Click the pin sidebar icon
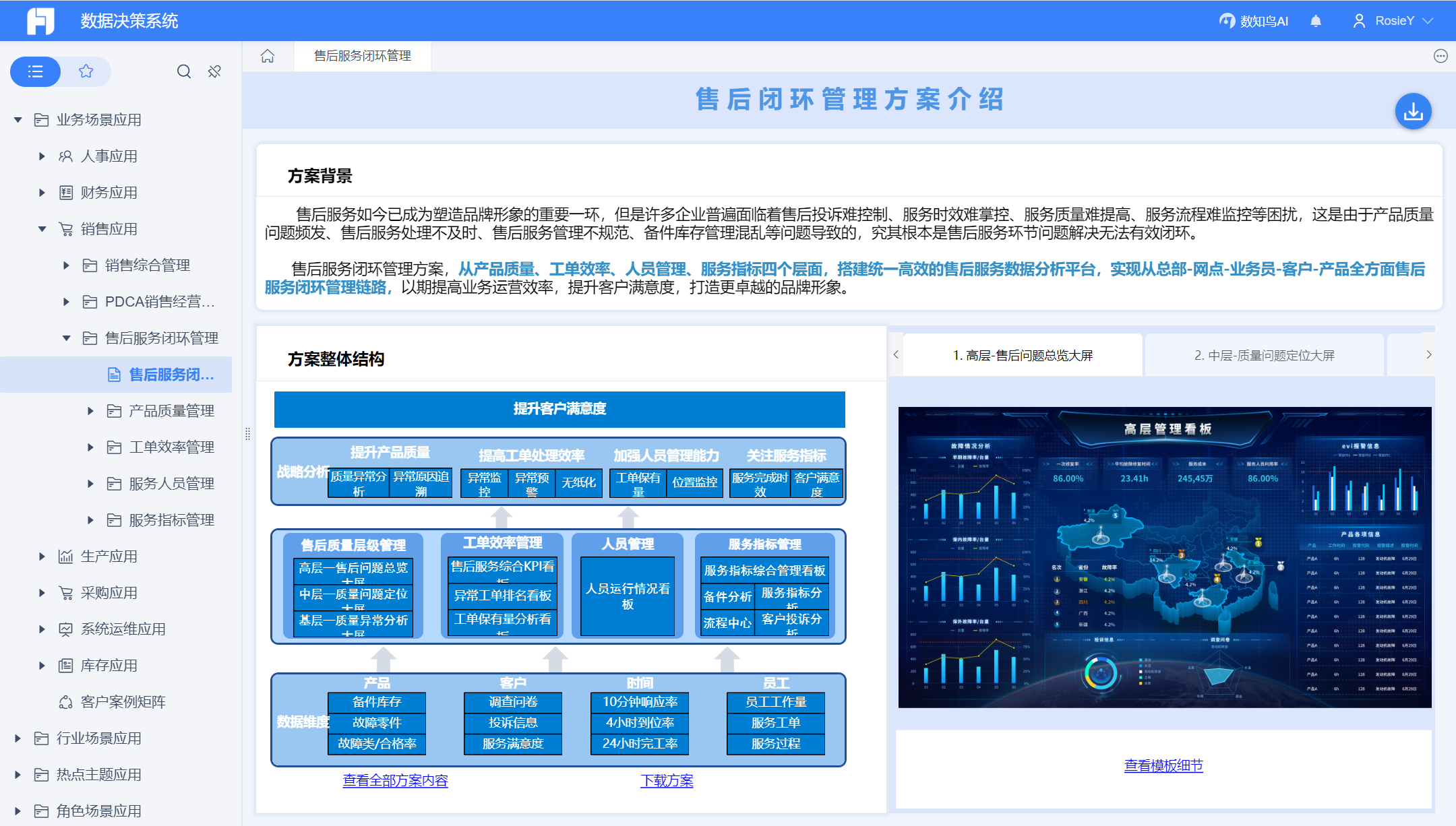 [214, 71]
